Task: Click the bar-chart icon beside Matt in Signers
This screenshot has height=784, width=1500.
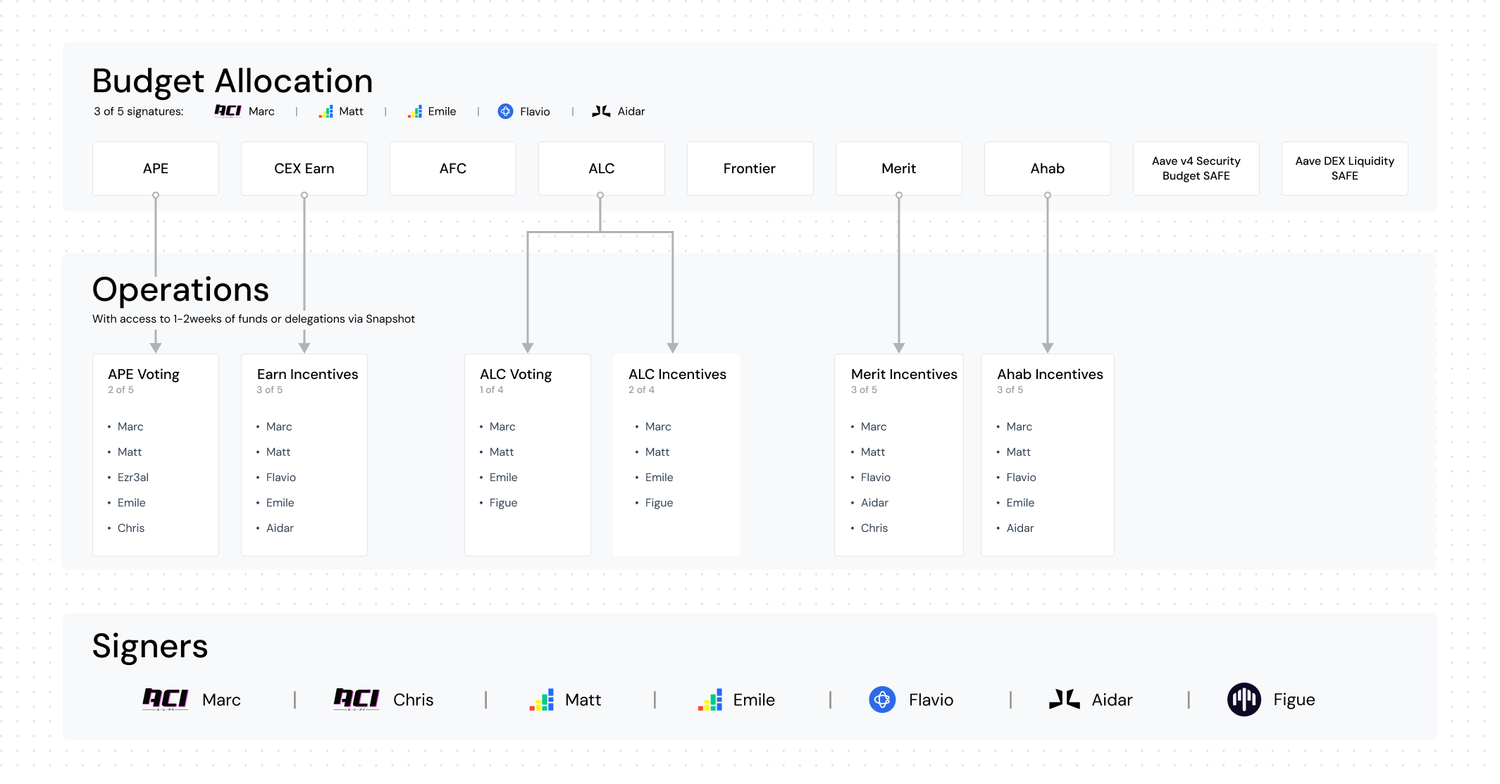Action: [541, 700]
